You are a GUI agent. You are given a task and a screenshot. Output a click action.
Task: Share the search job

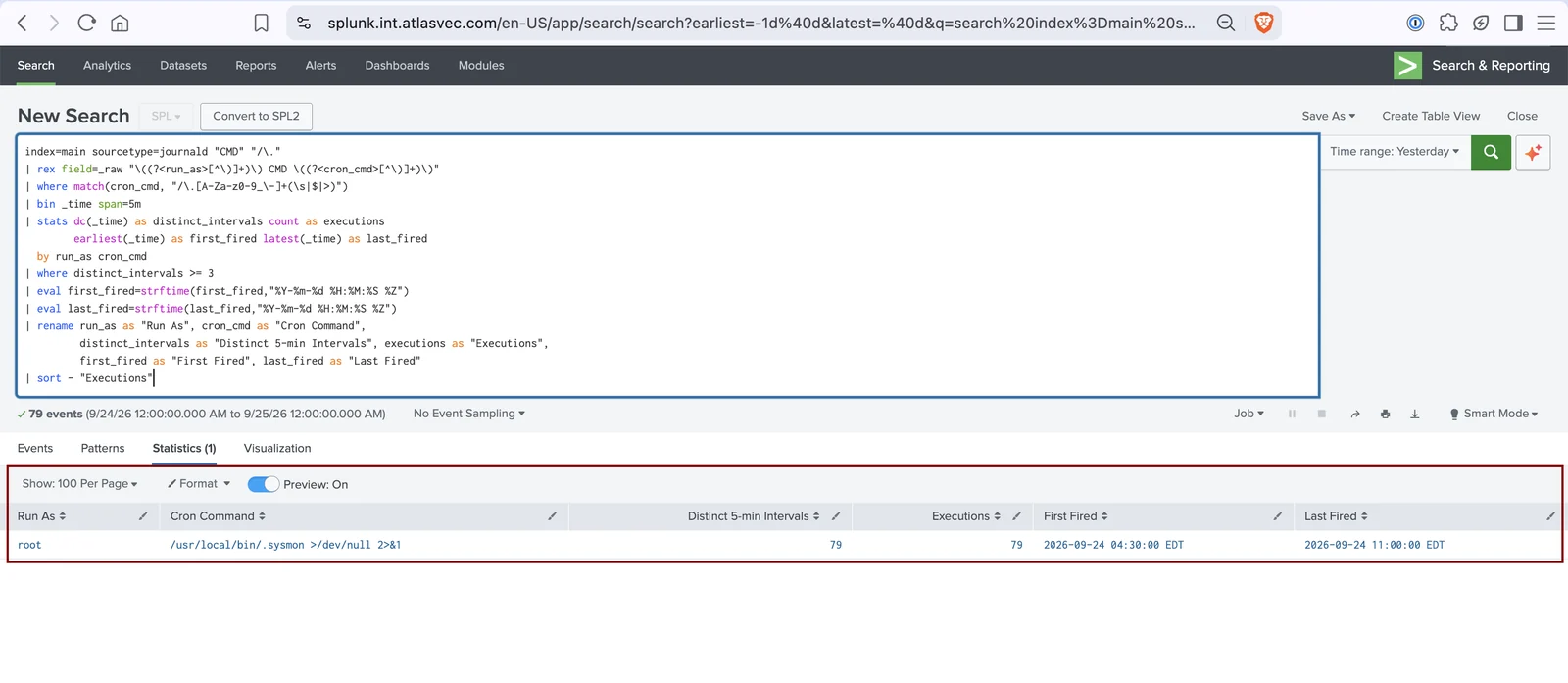(x=1355, y=414)
